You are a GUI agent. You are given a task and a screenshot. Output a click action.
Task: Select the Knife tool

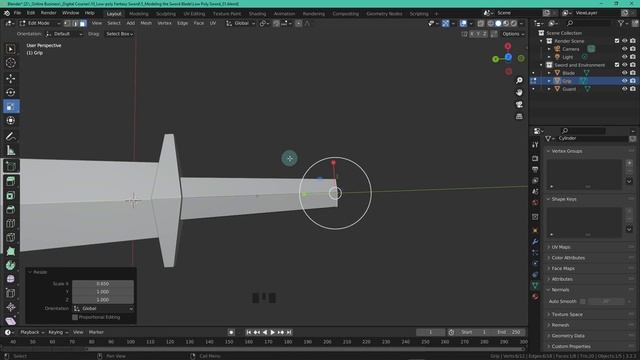tap(11, 238)
